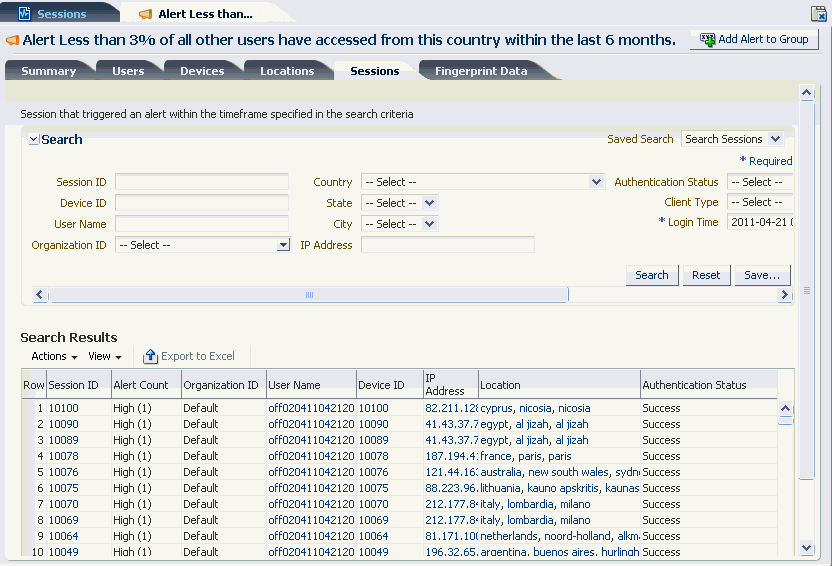Click the Session ID input field
Viewport: 832px width, 566px height.
pos(202,182)
